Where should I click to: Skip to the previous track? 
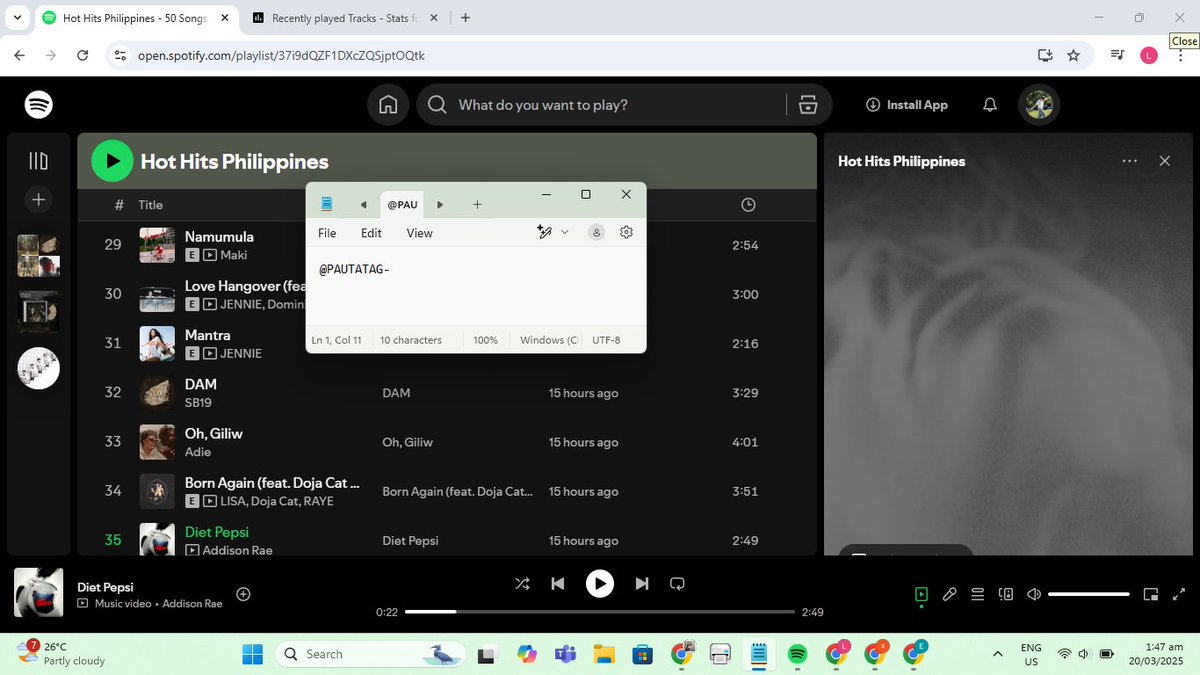pyautogui.click(x=558, y=583)
